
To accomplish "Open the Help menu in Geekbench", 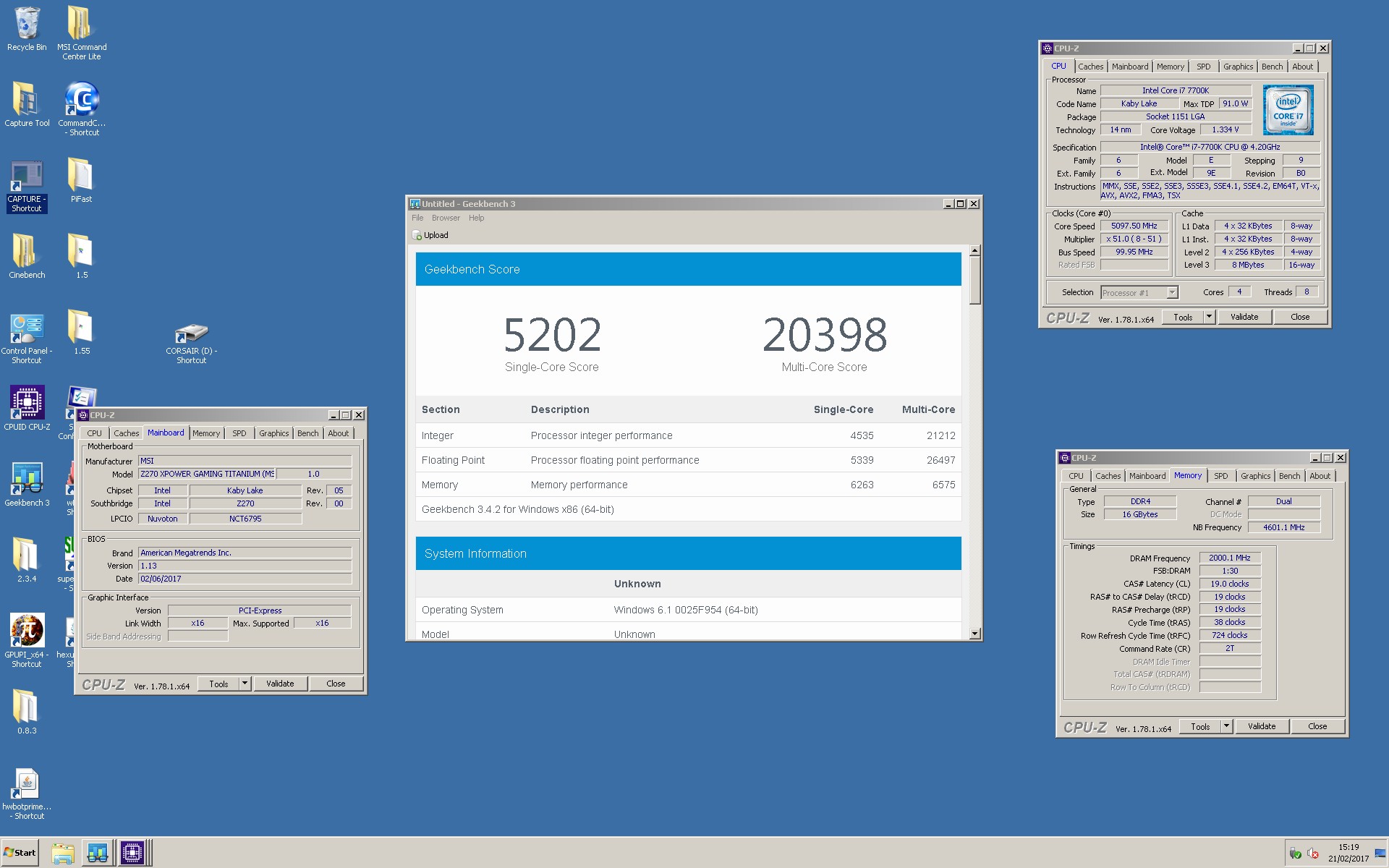I will click(476, 218).
